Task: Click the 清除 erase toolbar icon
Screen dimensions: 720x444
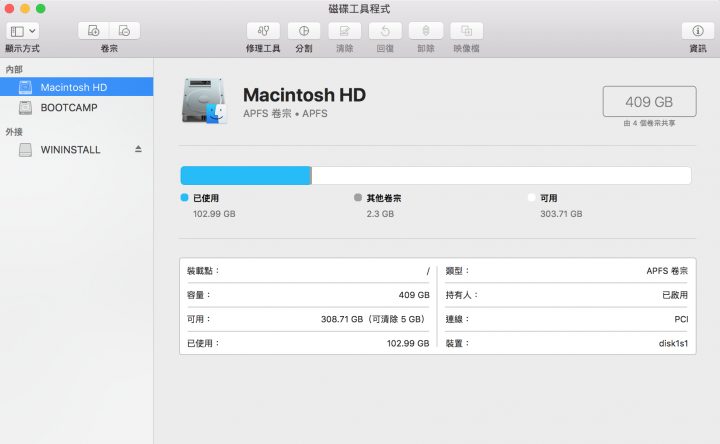Action: [x=344, y=31]
